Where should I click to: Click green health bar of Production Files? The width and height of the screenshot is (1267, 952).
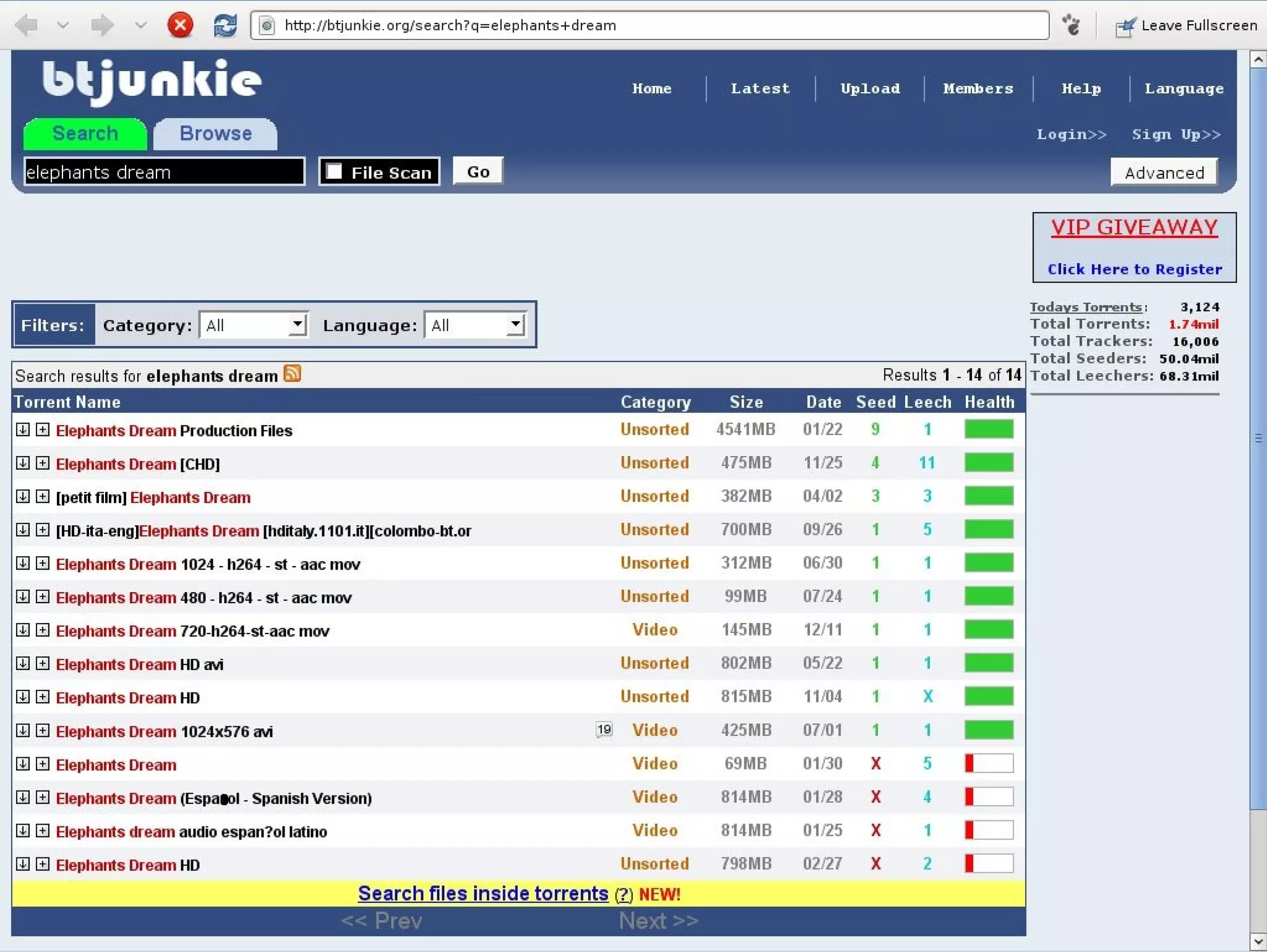pyautogui.click(x=989, y=429)
